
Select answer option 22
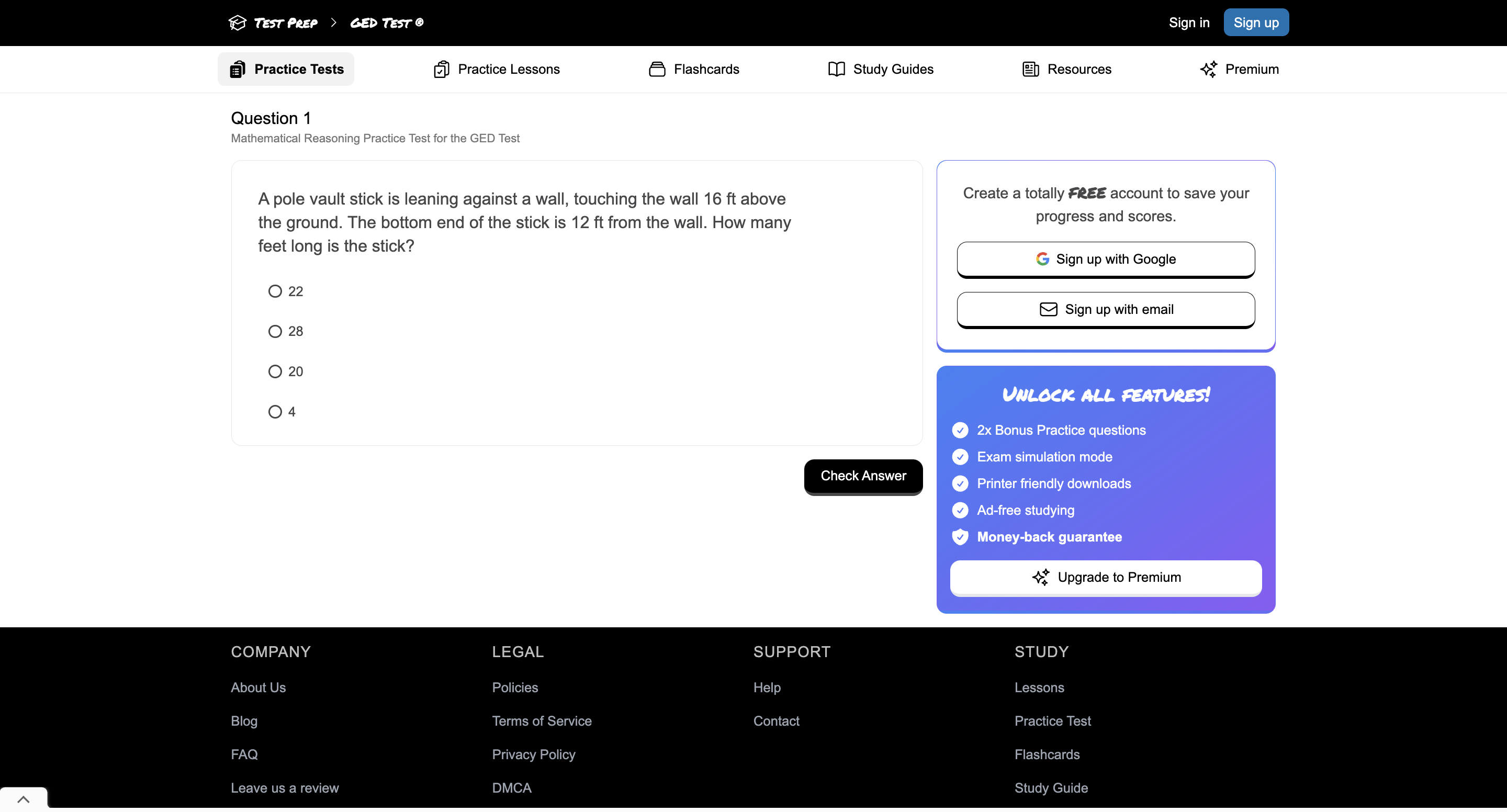(275, 291)
